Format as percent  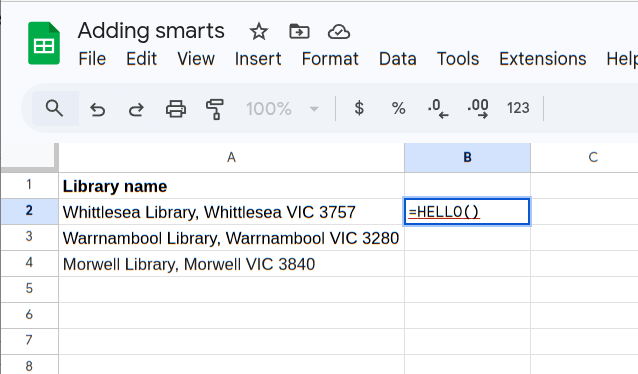(398, 108)
